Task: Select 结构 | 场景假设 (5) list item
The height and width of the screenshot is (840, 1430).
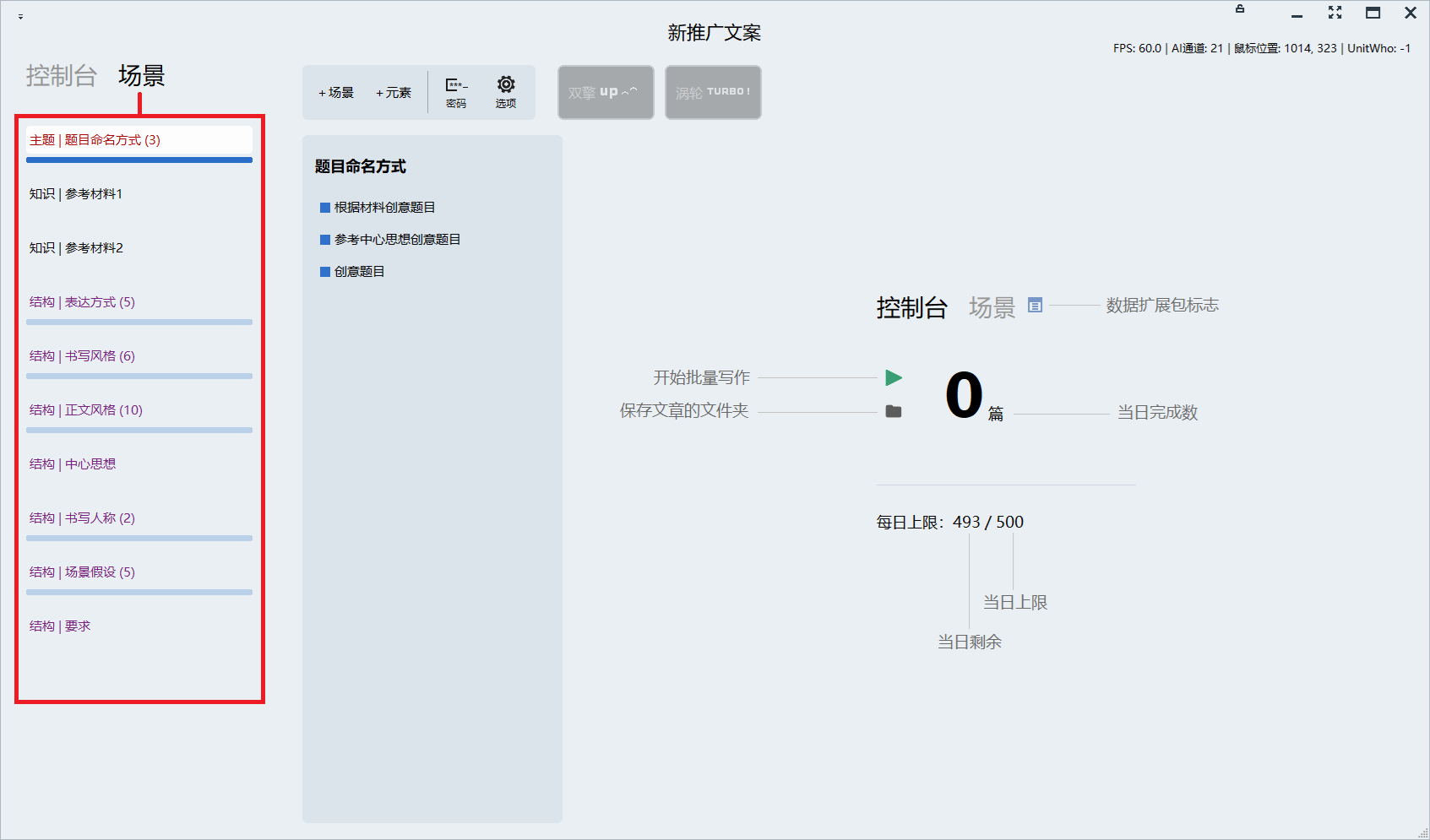Action: coord(82,572)
